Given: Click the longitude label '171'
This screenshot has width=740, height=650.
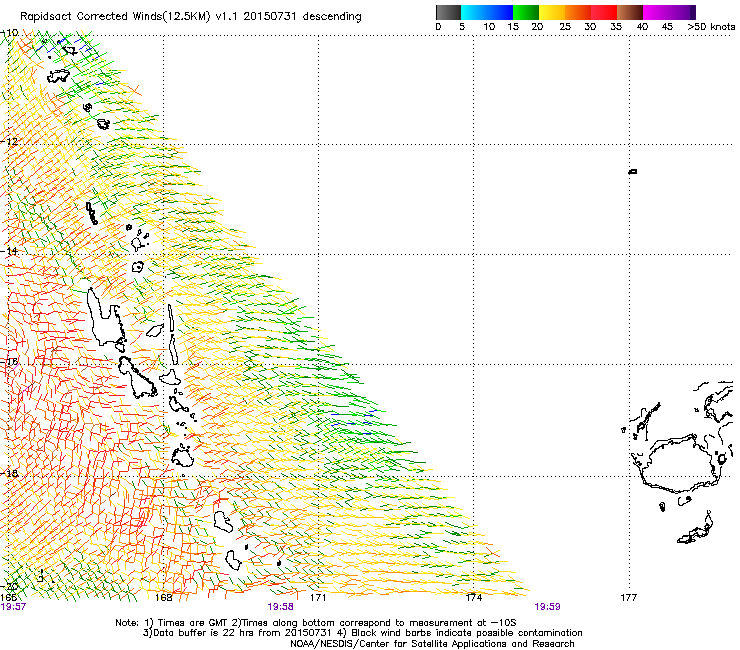Looking at the screenshot, I should click(x=318, y=598).
